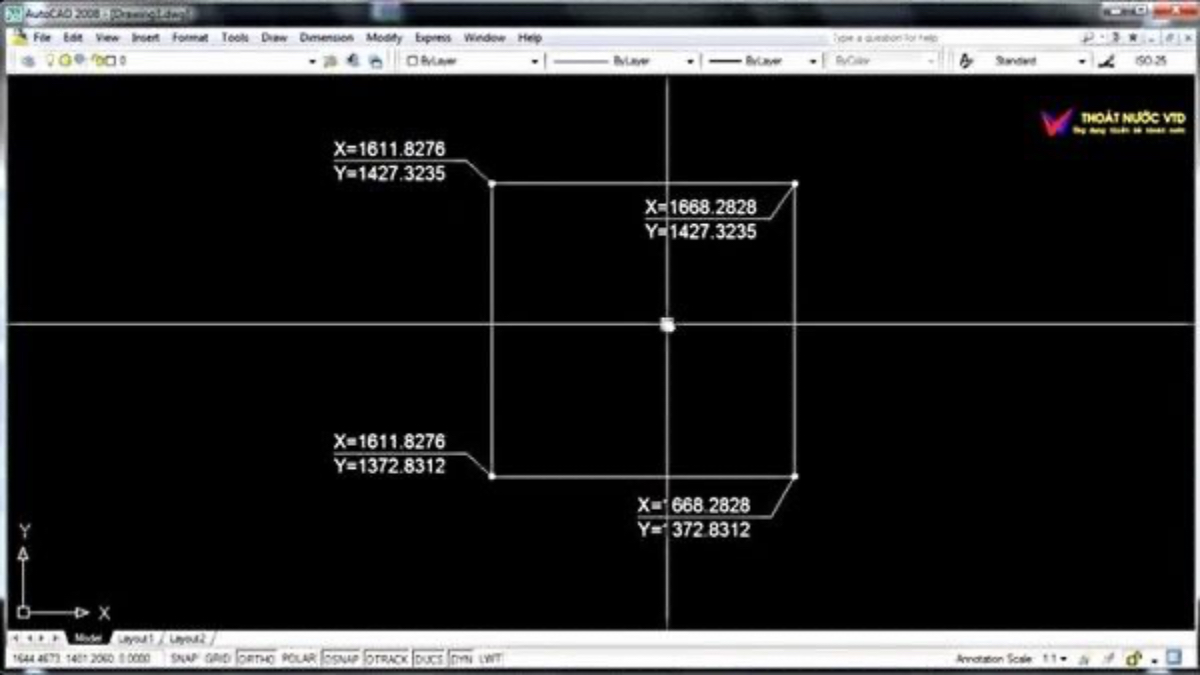Open the Modify menu
This screenshot has height=675, width=1200.
(x=384, y=37)
